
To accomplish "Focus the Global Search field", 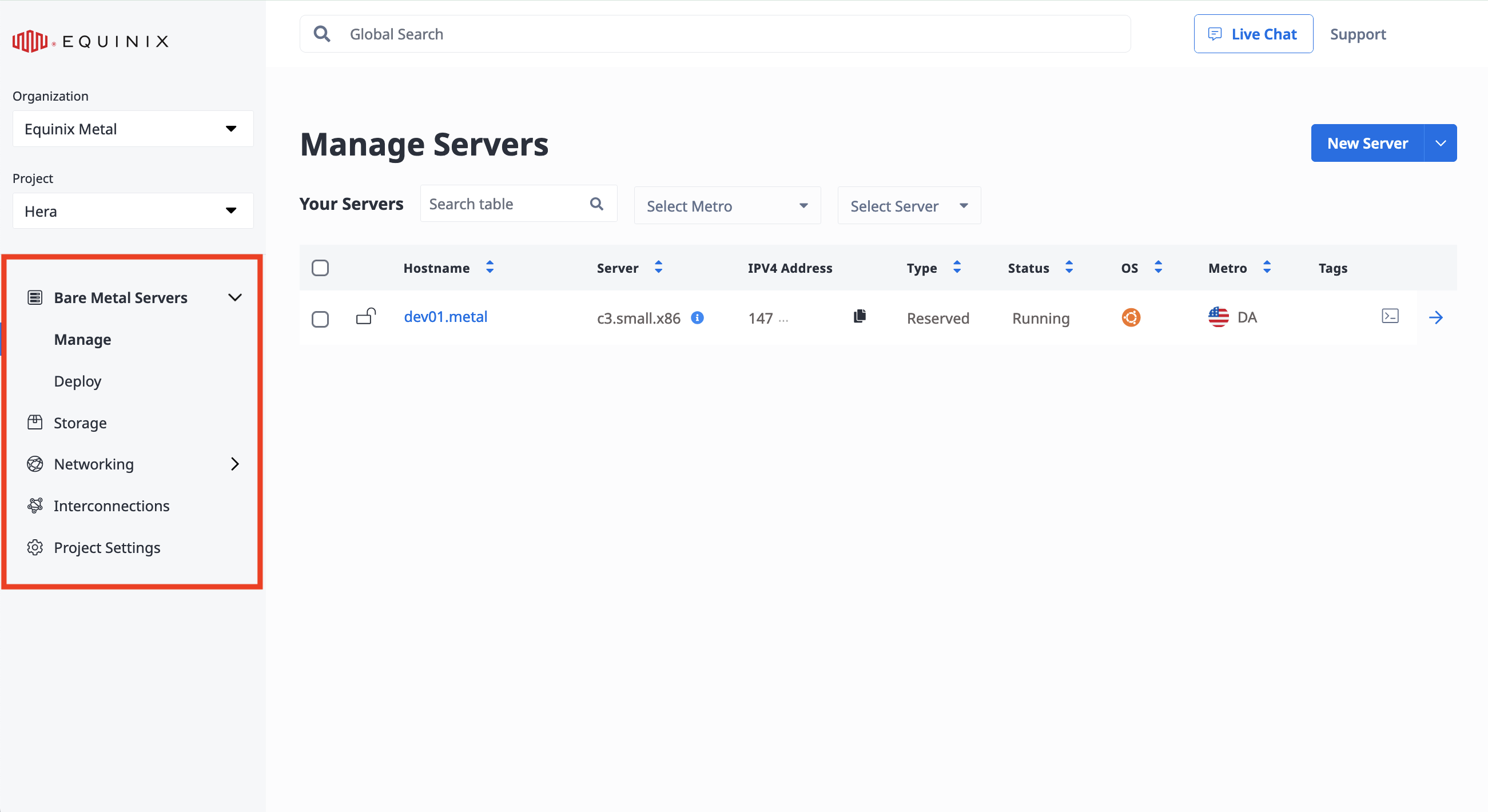I will [714, 34].
